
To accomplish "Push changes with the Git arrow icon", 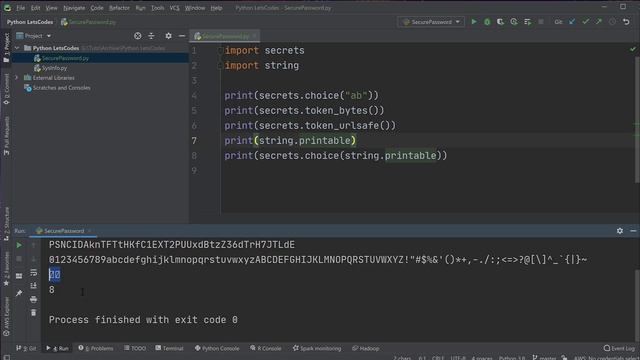I will coord(599,22).
